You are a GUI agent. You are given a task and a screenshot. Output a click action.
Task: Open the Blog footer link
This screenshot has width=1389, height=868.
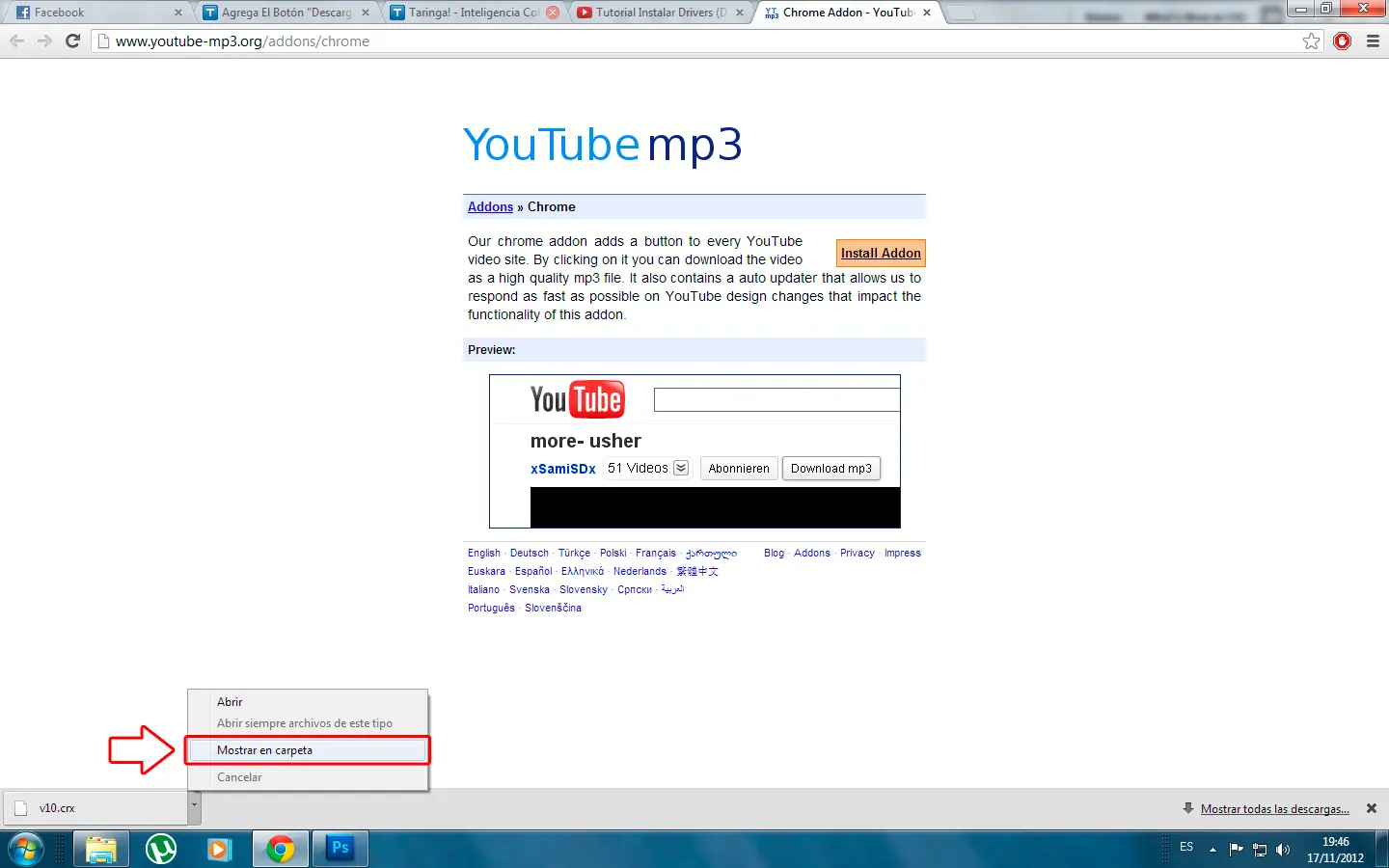pyautogui.click(x=774, y=554)
